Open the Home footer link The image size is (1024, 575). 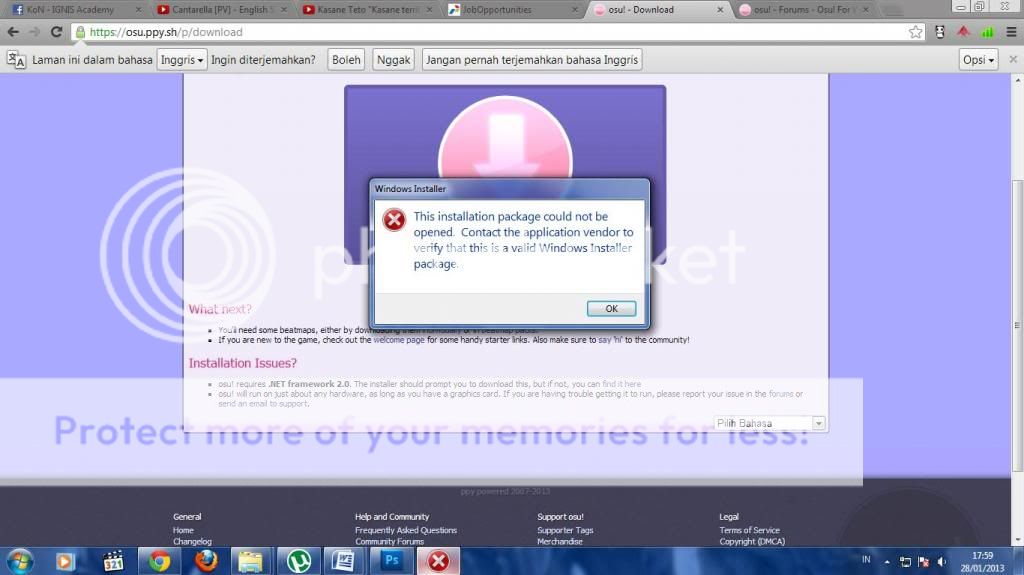183,531
